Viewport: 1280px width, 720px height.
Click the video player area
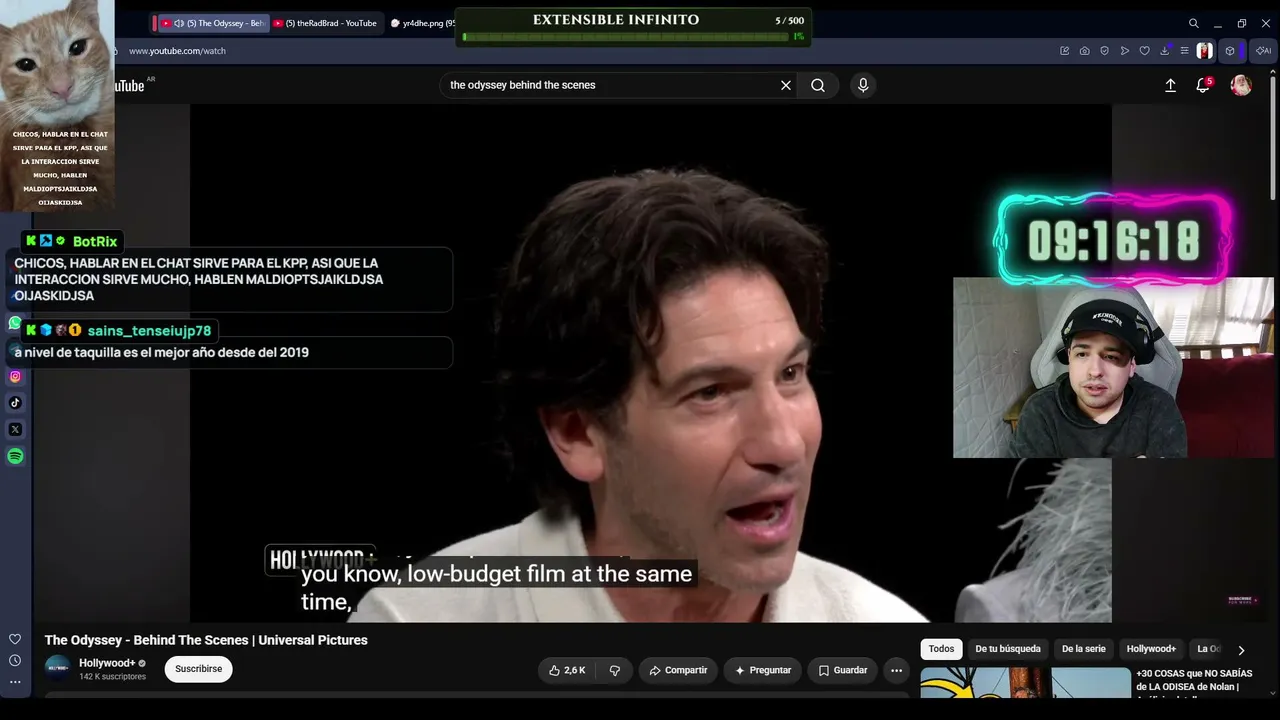pyautogui.click(x=651, y=363)
